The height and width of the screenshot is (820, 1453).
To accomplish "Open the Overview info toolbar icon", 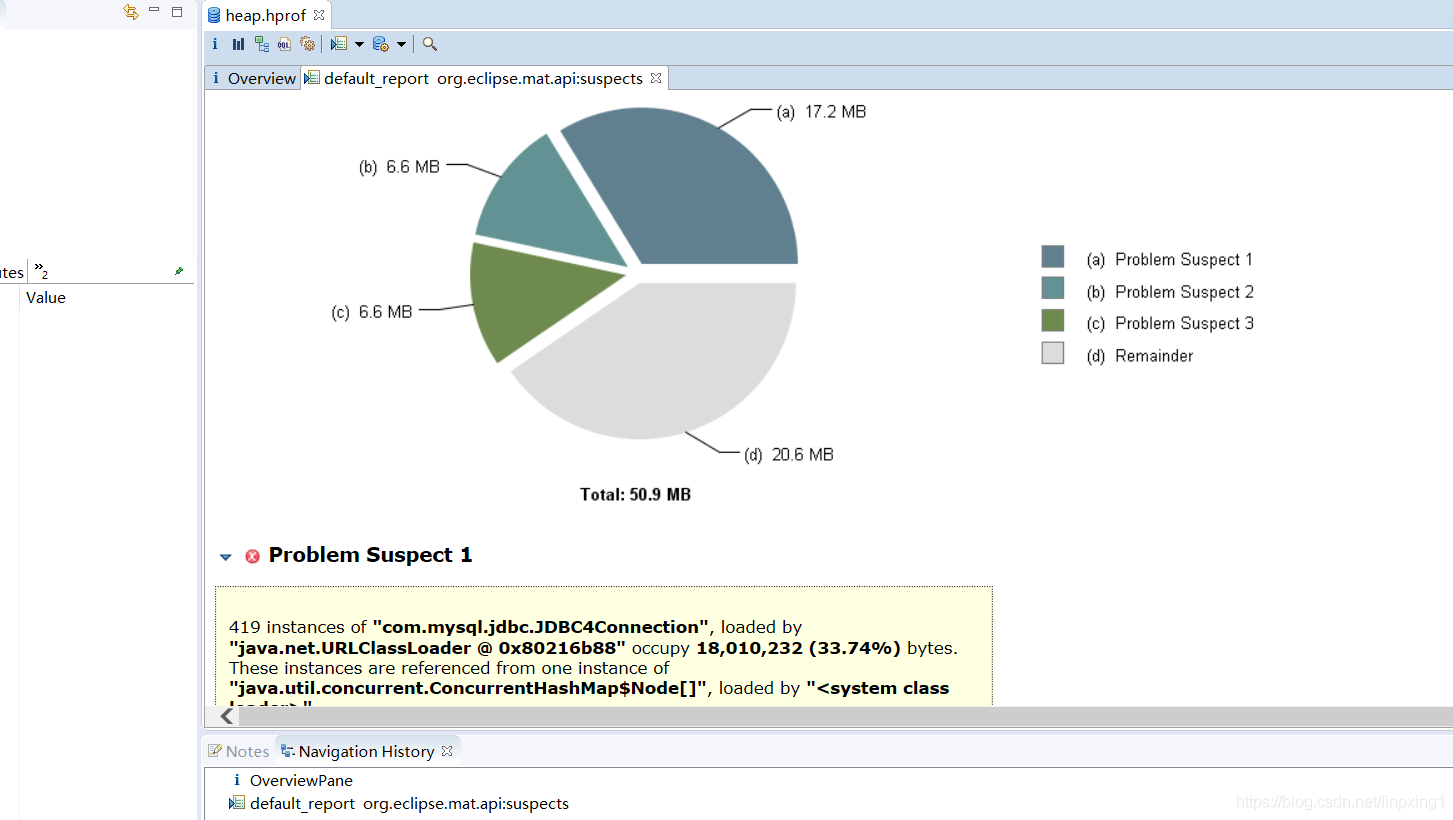I will click(x=215, y=44).
